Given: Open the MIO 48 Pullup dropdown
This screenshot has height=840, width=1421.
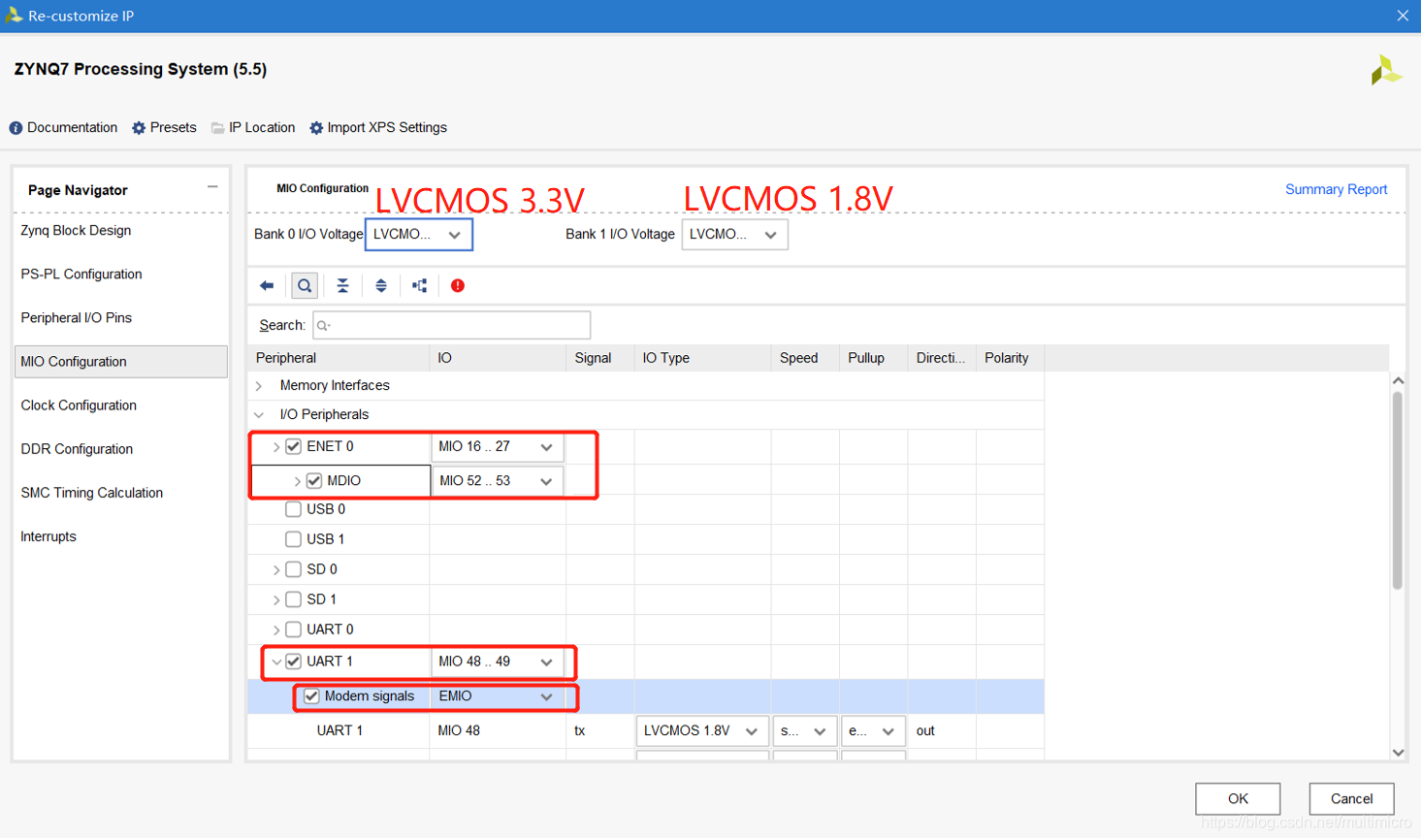Looking at the screenshot, I should [x=873, y=731].
